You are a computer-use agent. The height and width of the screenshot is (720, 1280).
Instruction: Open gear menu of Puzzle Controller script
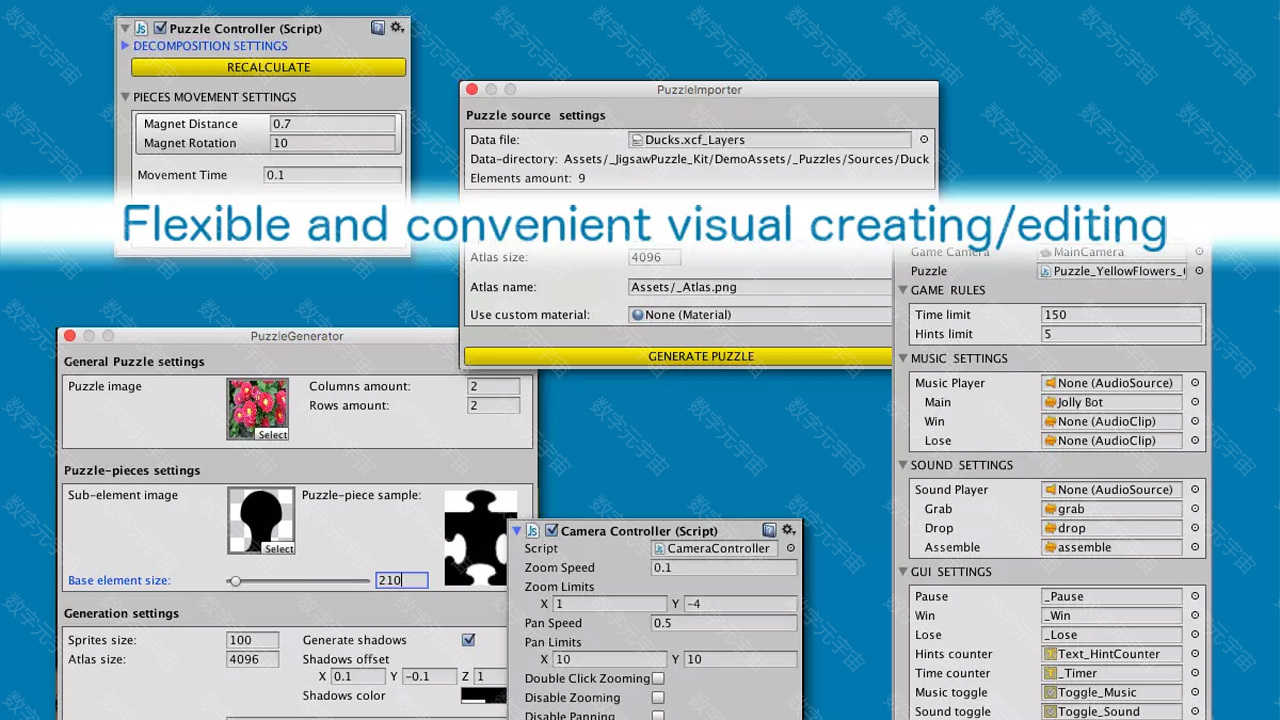397,28
